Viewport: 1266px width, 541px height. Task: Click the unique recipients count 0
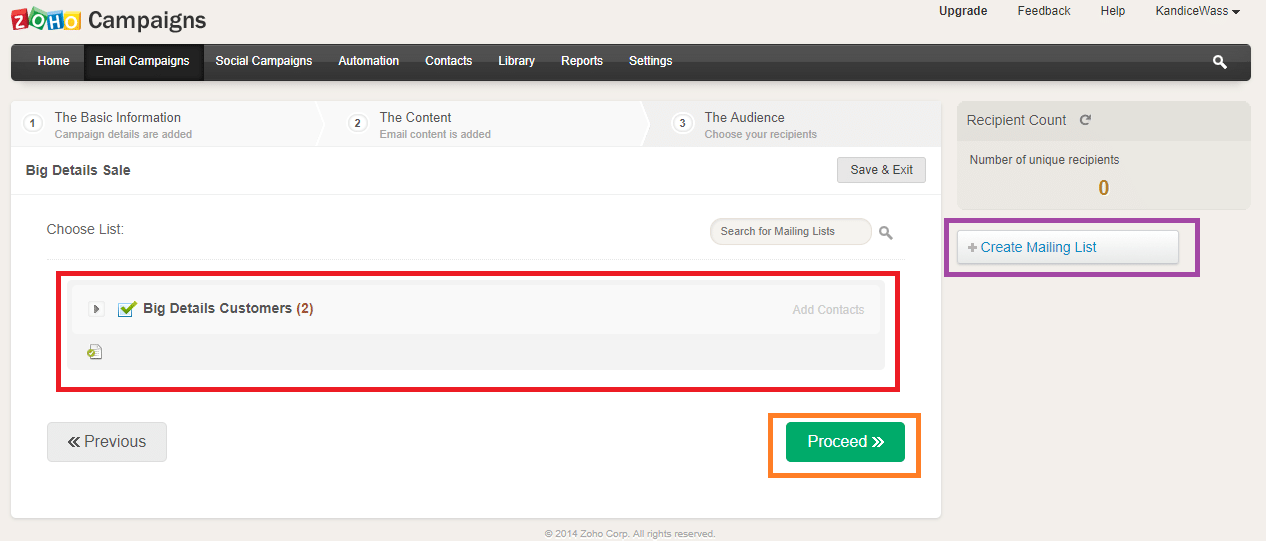point(1104,188)
